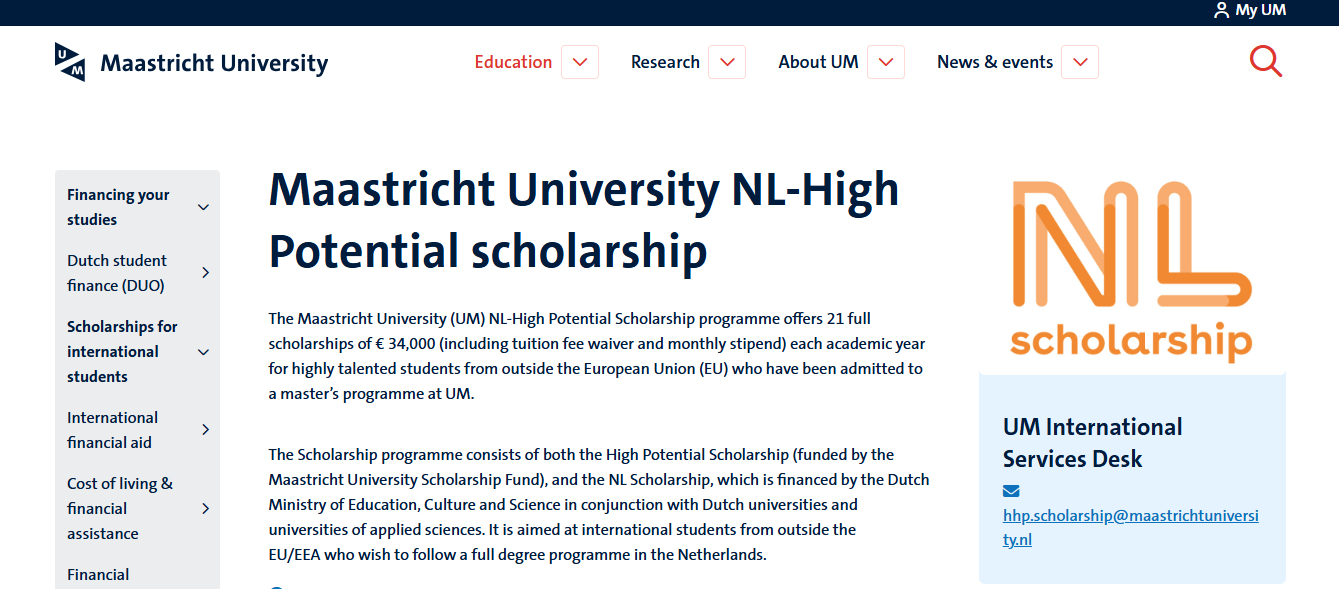Collapse Scholarships for international students section
The height and width of the screenshot is (589, 1339).
[204, 351]
